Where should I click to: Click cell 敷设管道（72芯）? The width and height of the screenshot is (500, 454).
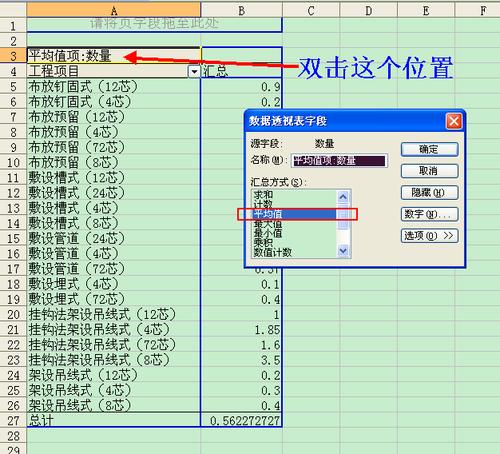coord(114,269)
